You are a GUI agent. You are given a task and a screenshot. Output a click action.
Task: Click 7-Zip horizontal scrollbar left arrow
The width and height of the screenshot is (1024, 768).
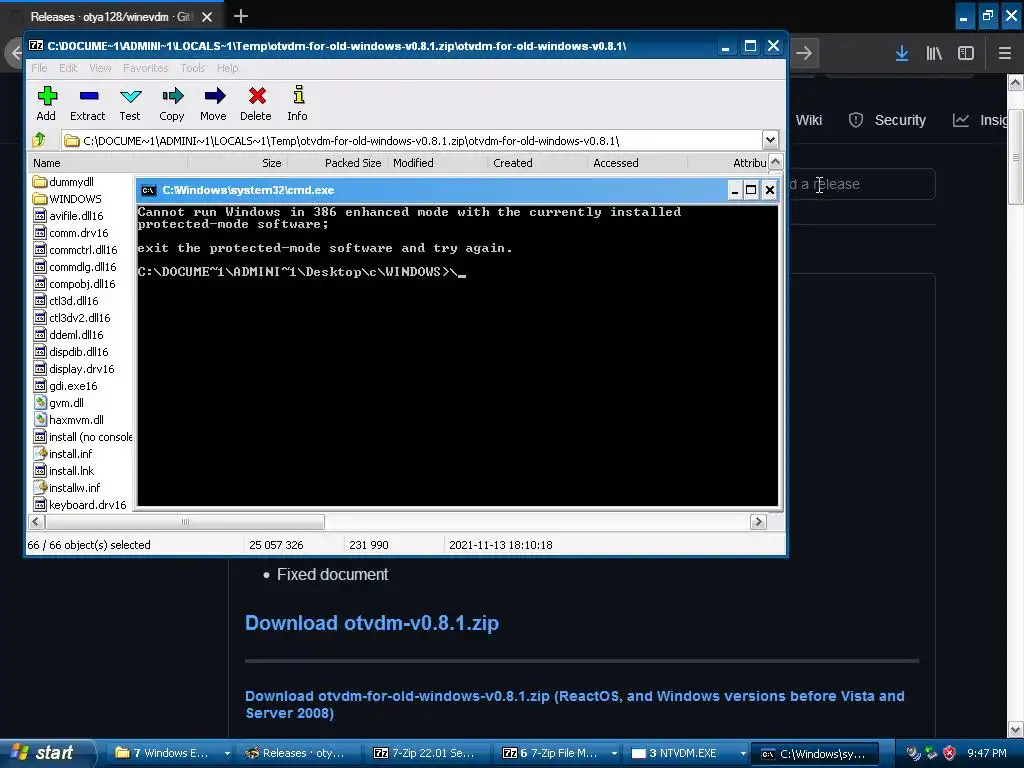37,521
